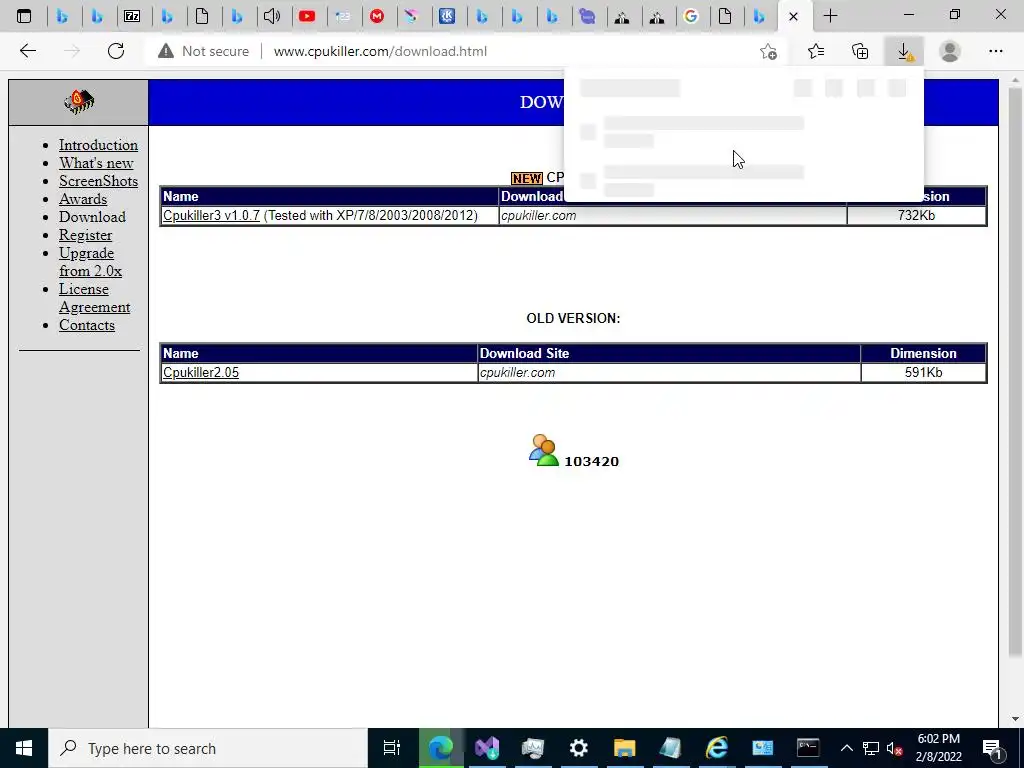1024x768 pixels.
Task: Click the 732Kb dimension cell
Action: point(916,216)
